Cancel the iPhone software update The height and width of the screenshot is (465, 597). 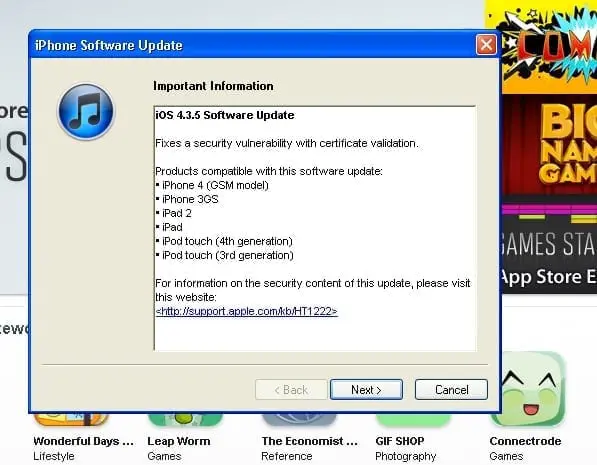point(451,390)
